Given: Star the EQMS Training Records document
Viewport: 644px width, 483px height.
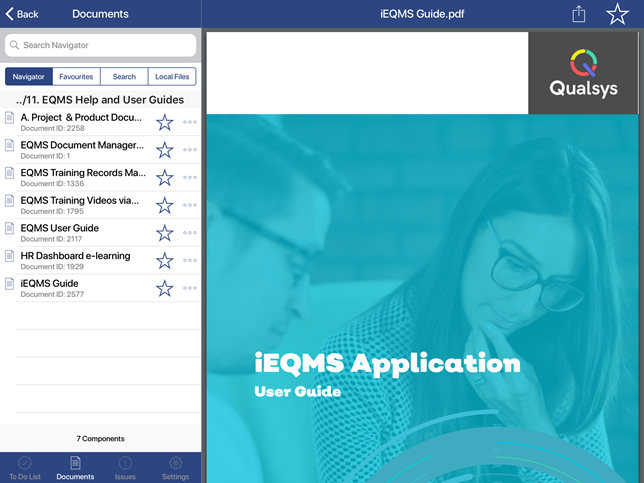Looking at the screenshot, I should (165, 177).
